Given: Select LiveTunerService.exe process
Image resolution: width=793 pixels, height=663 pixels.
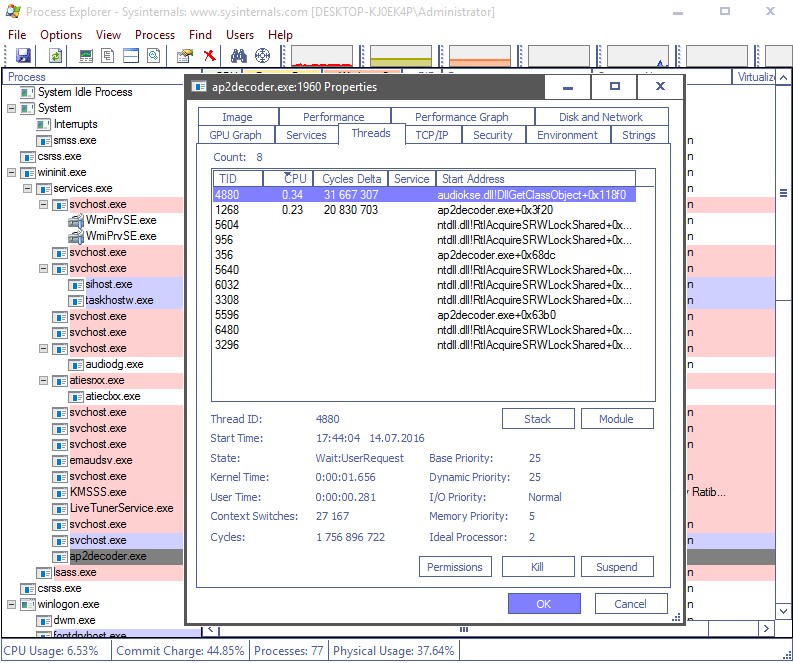Looking at the screenshot, I should (x=121, y=508).
